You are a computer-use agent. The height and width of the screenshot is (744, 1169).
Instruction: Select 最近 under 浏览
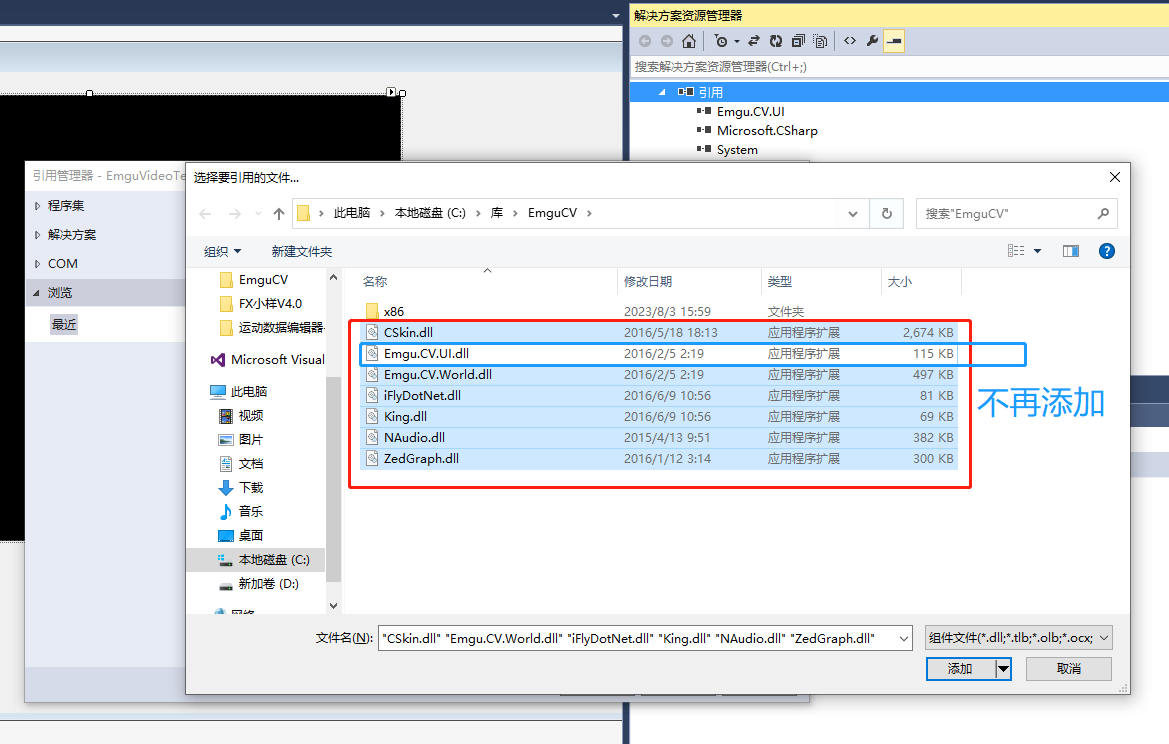(x=64, y=324)
